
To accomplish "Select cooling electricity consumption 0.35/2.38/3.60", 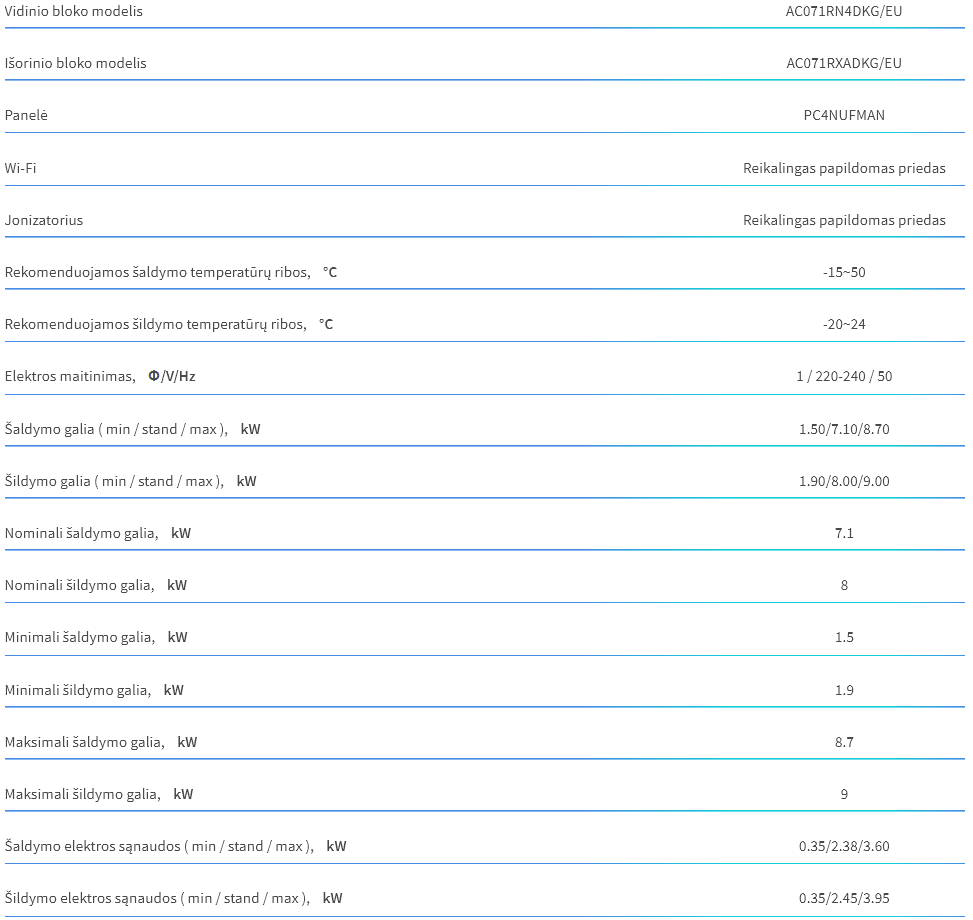I will pyautogui.click(x=844, y=847).
